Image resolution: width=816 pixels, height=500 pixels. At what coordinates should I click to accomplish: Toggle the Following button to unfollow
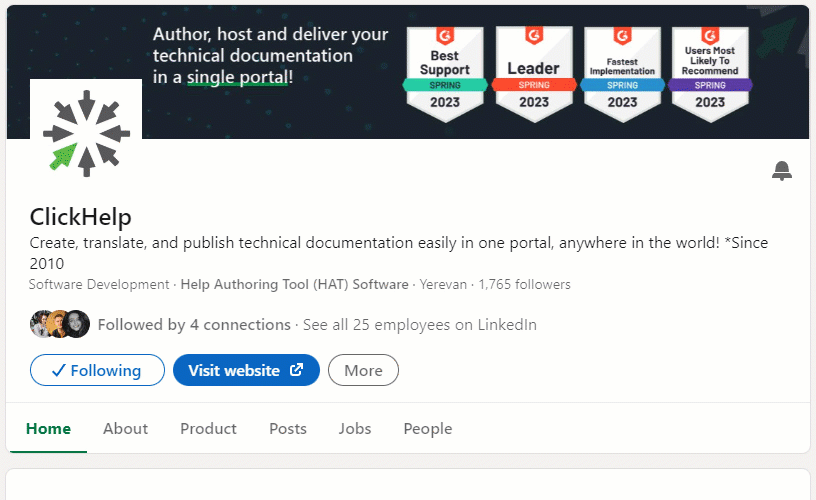point(97,370)
